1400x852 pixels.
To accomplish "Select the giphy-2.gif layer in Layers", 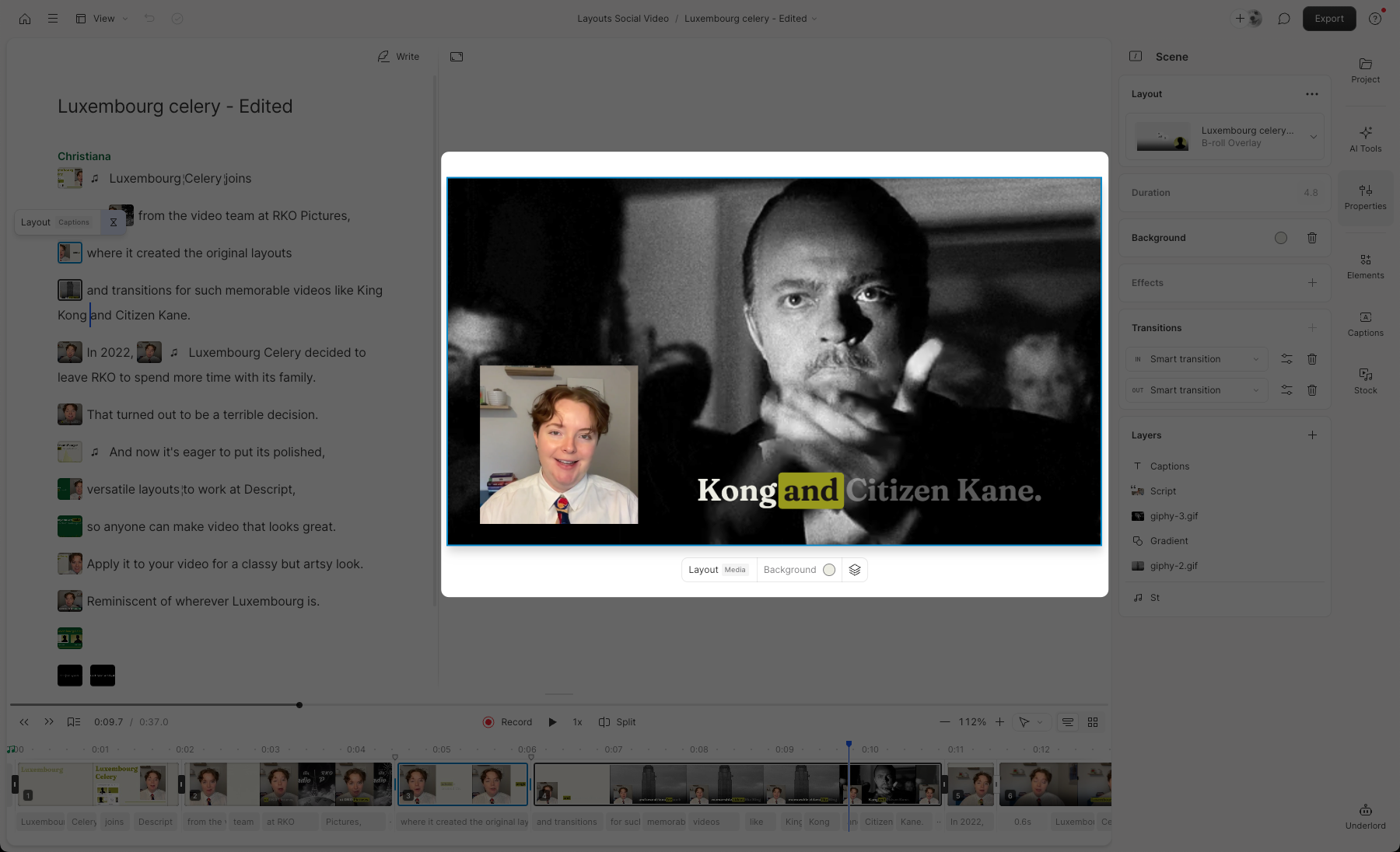I will (1174, 565).
